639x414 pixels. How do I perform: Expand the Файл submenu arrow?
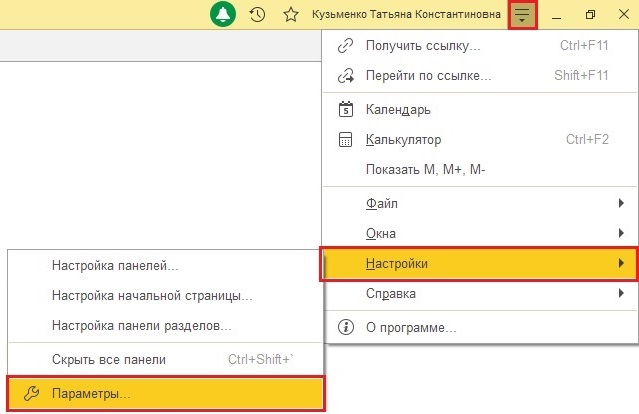pyautogui.click(x=621, y=203)
